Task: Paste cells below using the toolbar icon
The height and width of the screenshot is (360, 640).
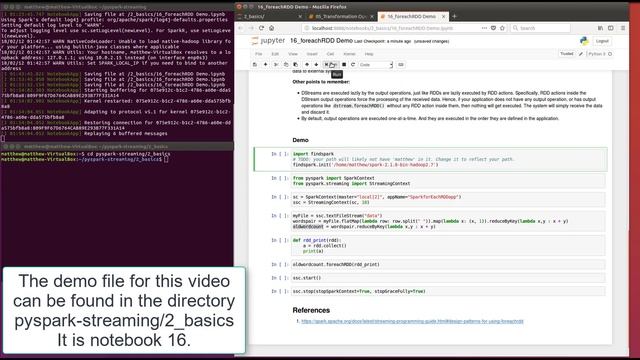Action: coord(296,64)
